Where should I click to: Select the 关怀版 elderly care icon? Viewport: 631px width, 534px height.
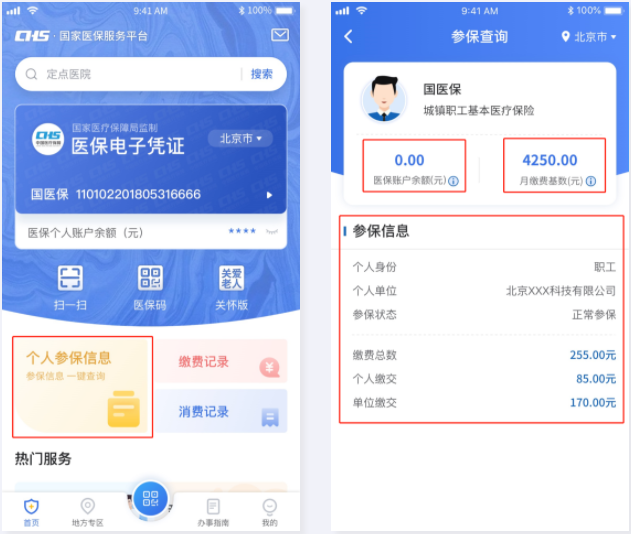[x=231, y=278]
